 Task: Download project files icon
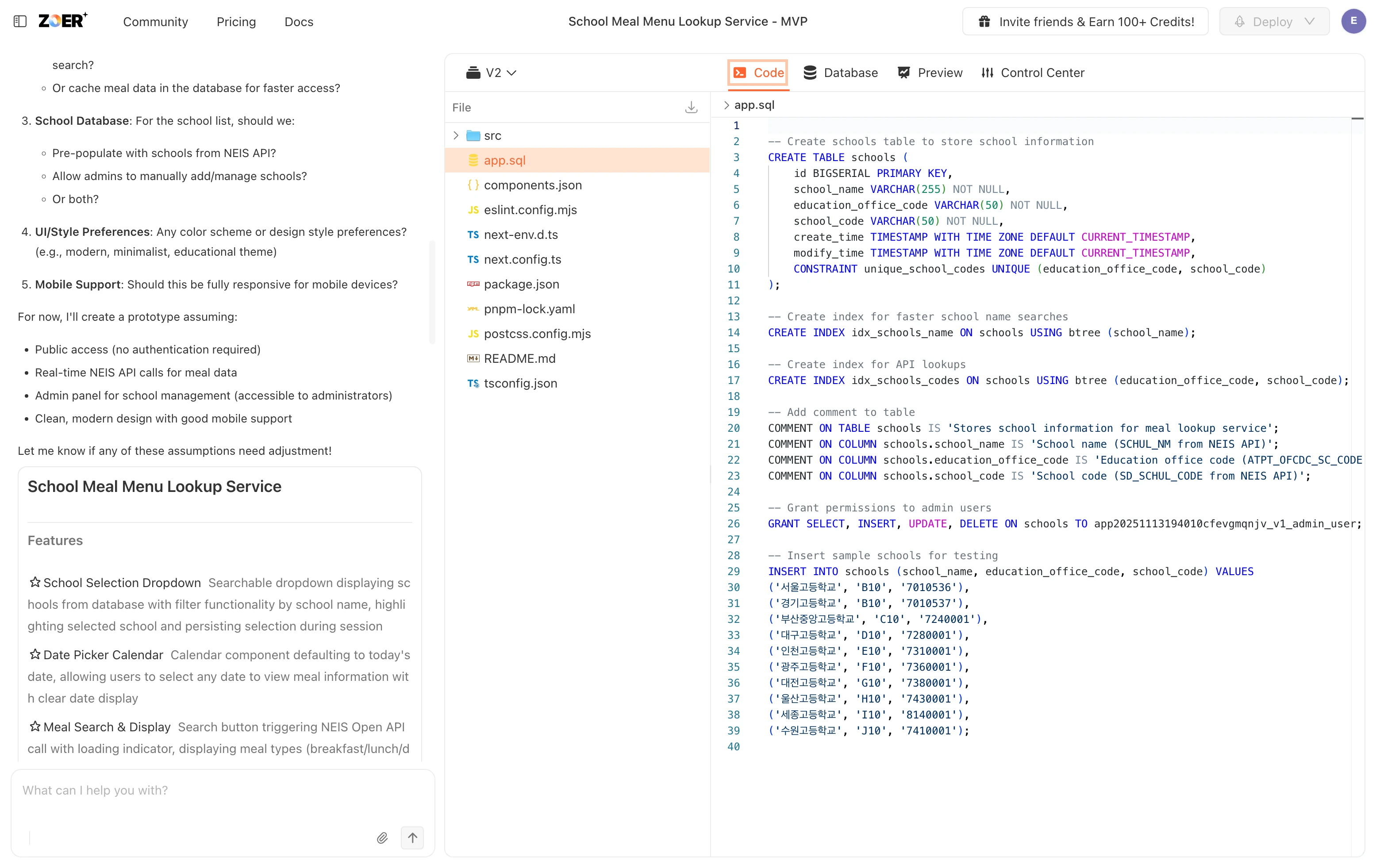pyautogui.click(x=691, y=108)
